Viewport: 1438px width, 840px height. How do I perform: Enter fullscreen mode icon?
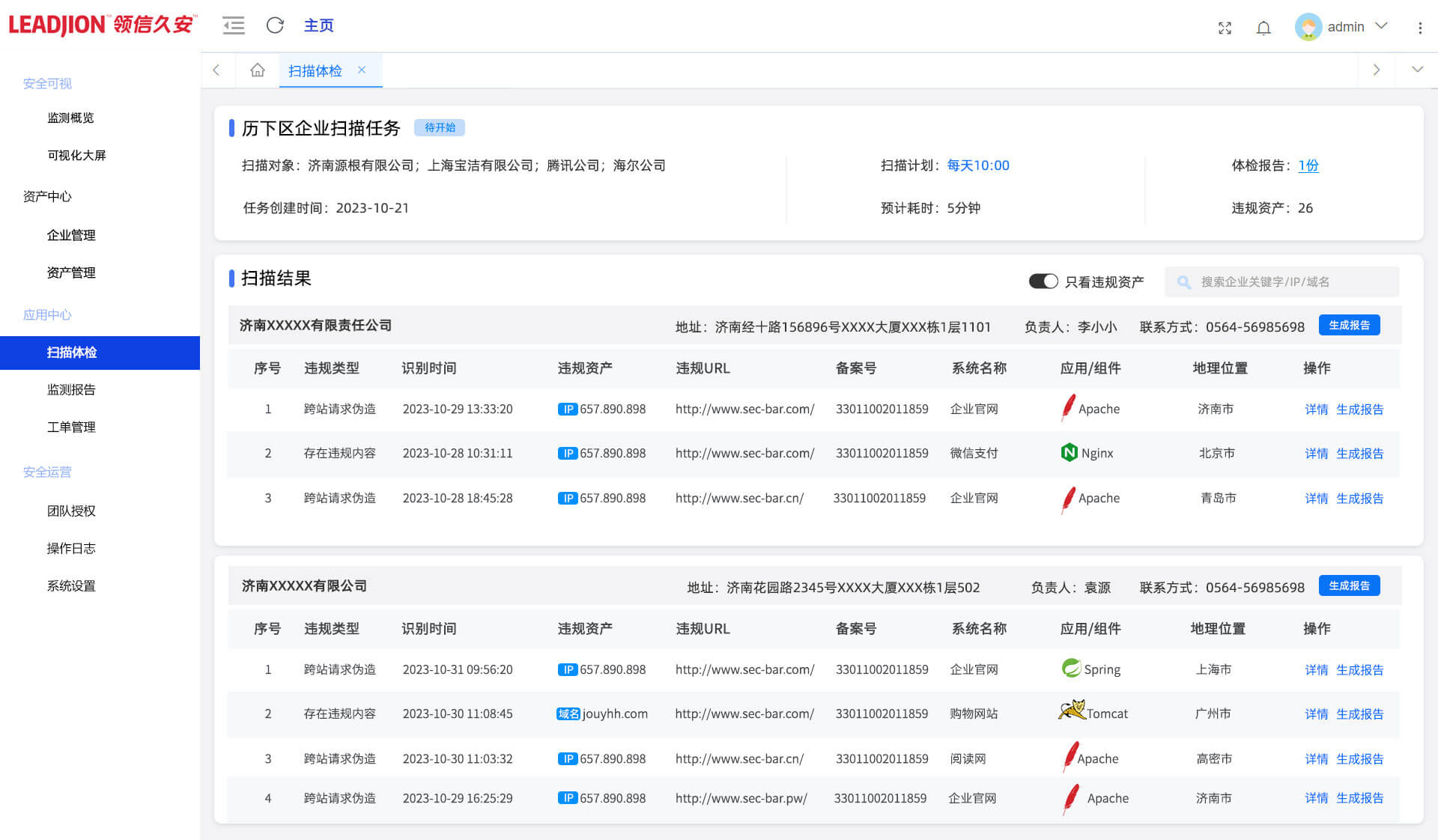tap(1225, 28)
